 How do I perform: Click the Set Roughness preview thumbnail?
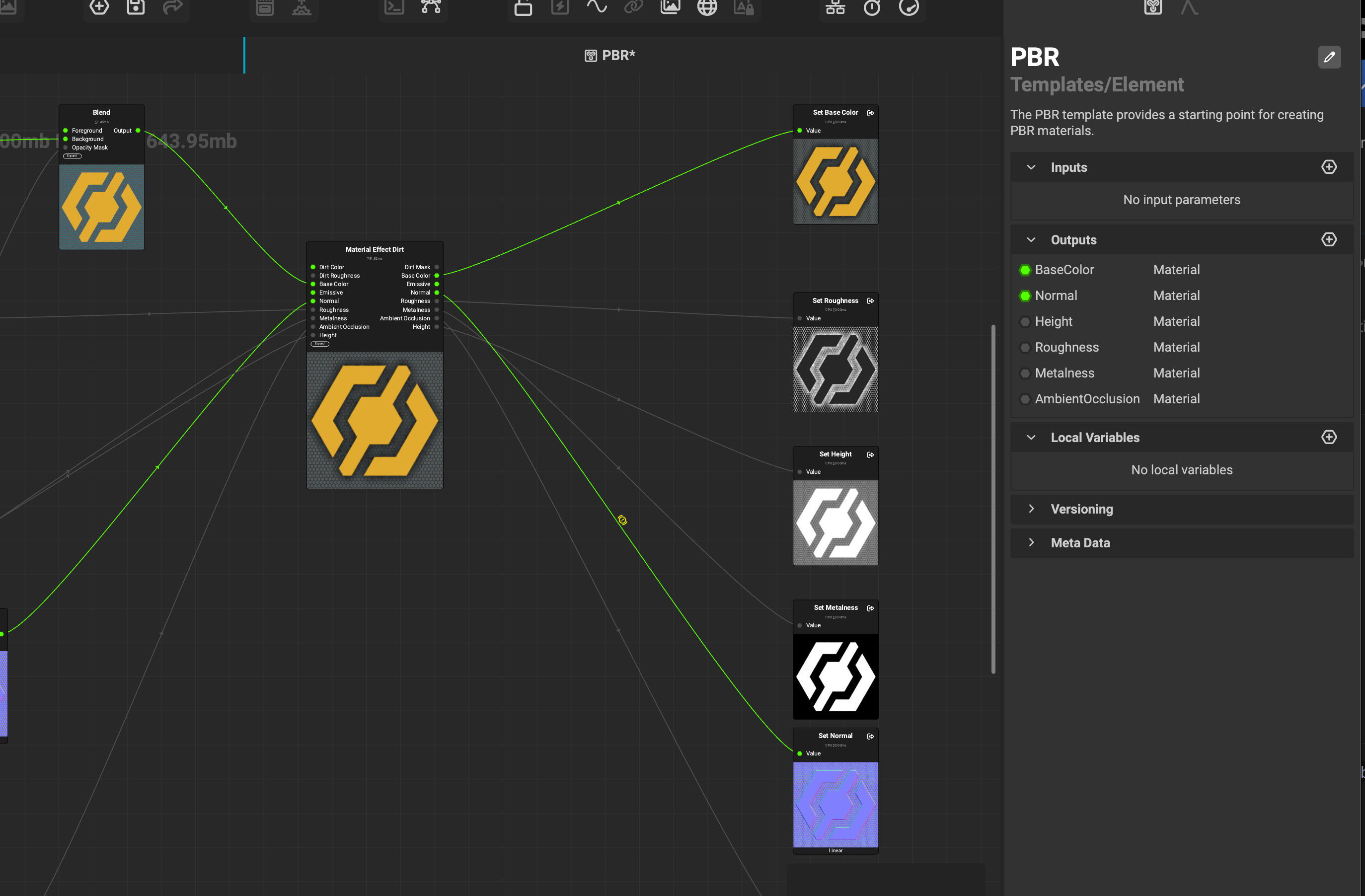[x=835, y=370]
